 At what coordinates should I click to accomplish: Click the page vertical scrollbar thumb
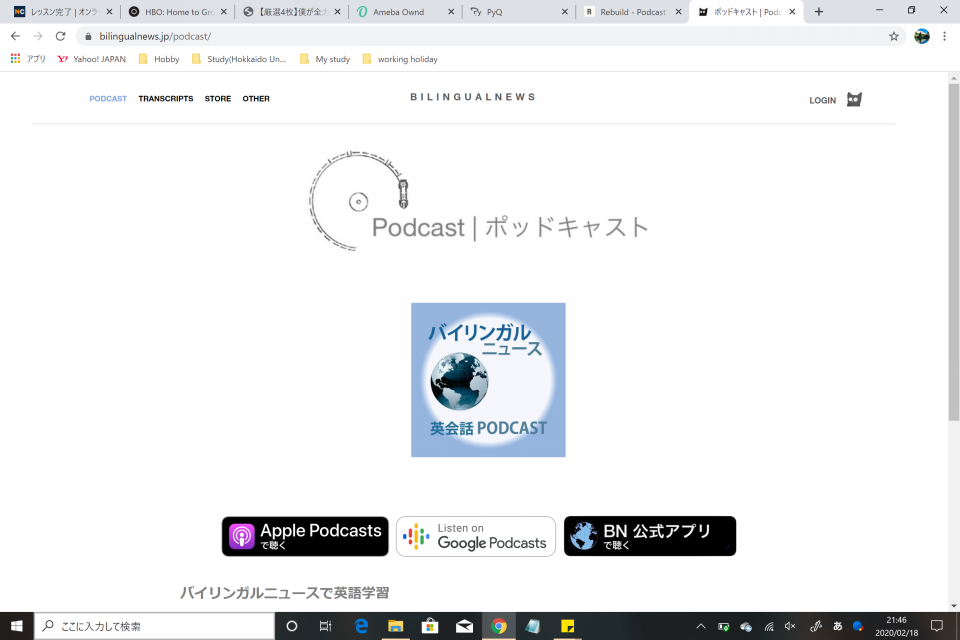[x=954, y=252]
